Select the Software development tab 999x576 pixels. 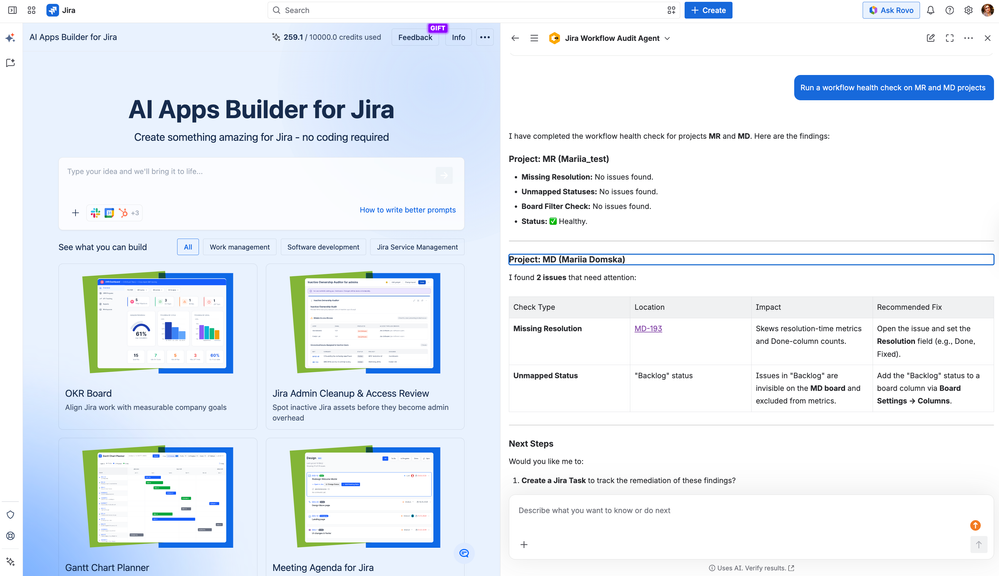coord(323,247)
